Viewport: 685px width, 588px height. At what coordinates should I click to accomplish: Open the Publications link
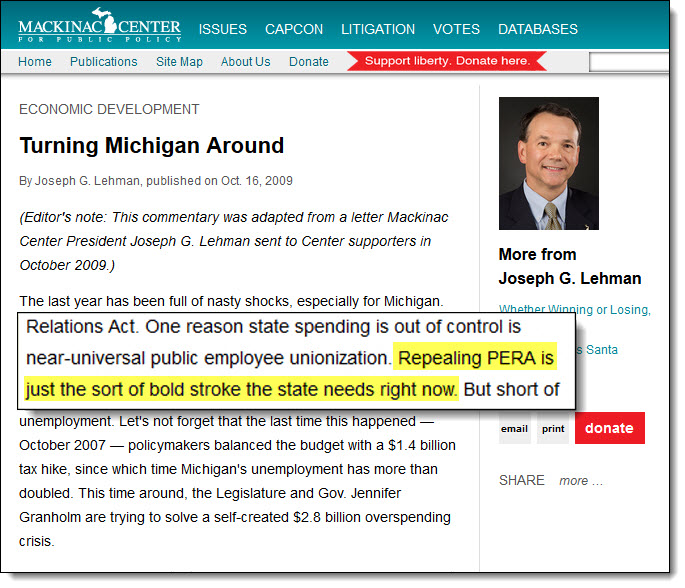[103, 62]
